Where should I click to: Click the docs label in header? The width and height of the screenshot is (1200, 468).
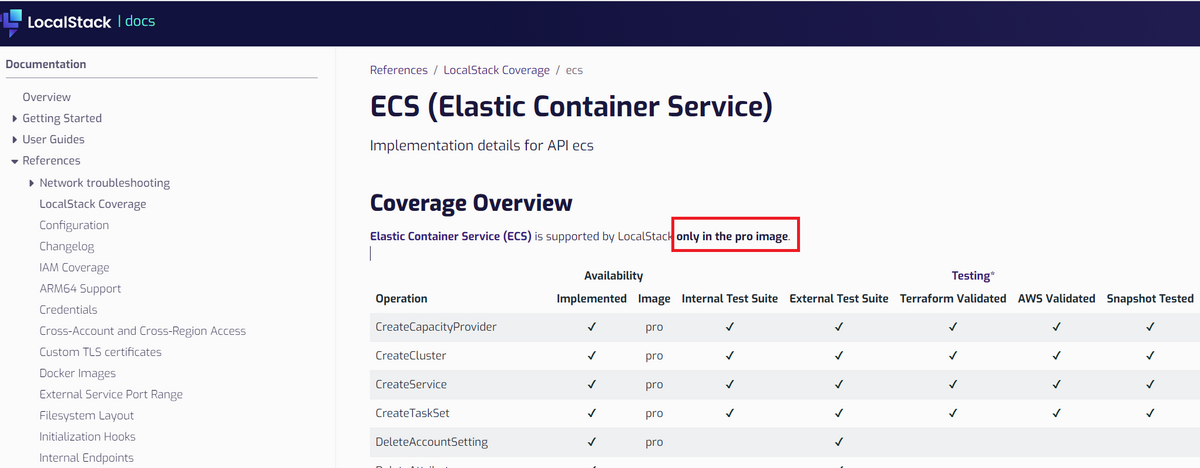140,21
